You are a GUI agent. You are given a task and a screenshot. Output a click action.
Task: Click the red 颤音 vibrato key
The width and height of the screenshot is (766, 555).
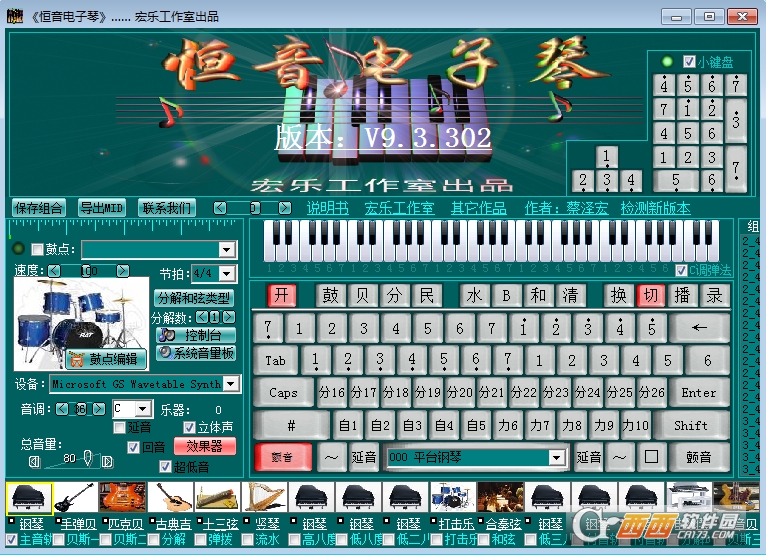tap(282, 457)
